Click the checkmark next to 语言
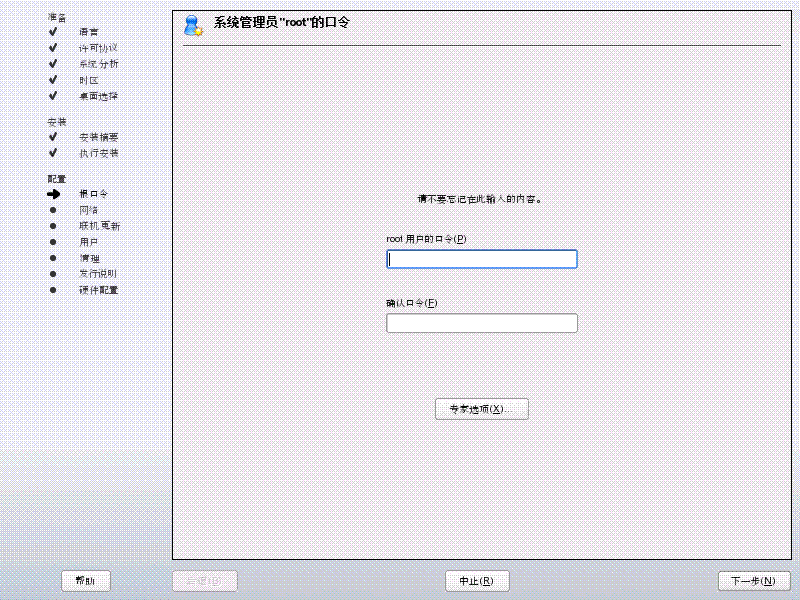Viewport: 800px width, 600px height. (53, 32)
